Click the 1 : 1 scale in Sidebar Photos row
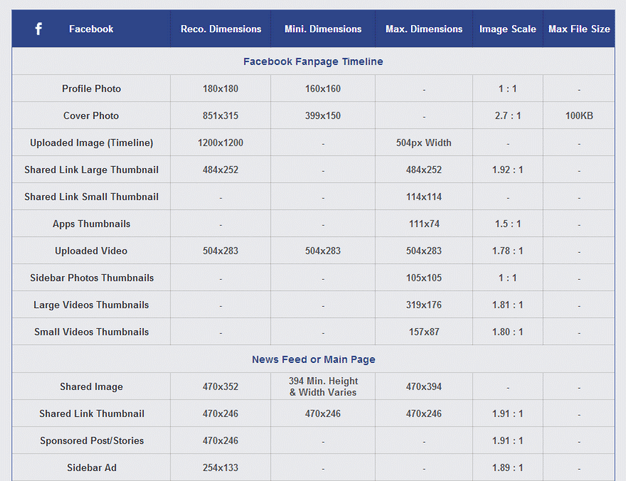 (x=507, y=278)
